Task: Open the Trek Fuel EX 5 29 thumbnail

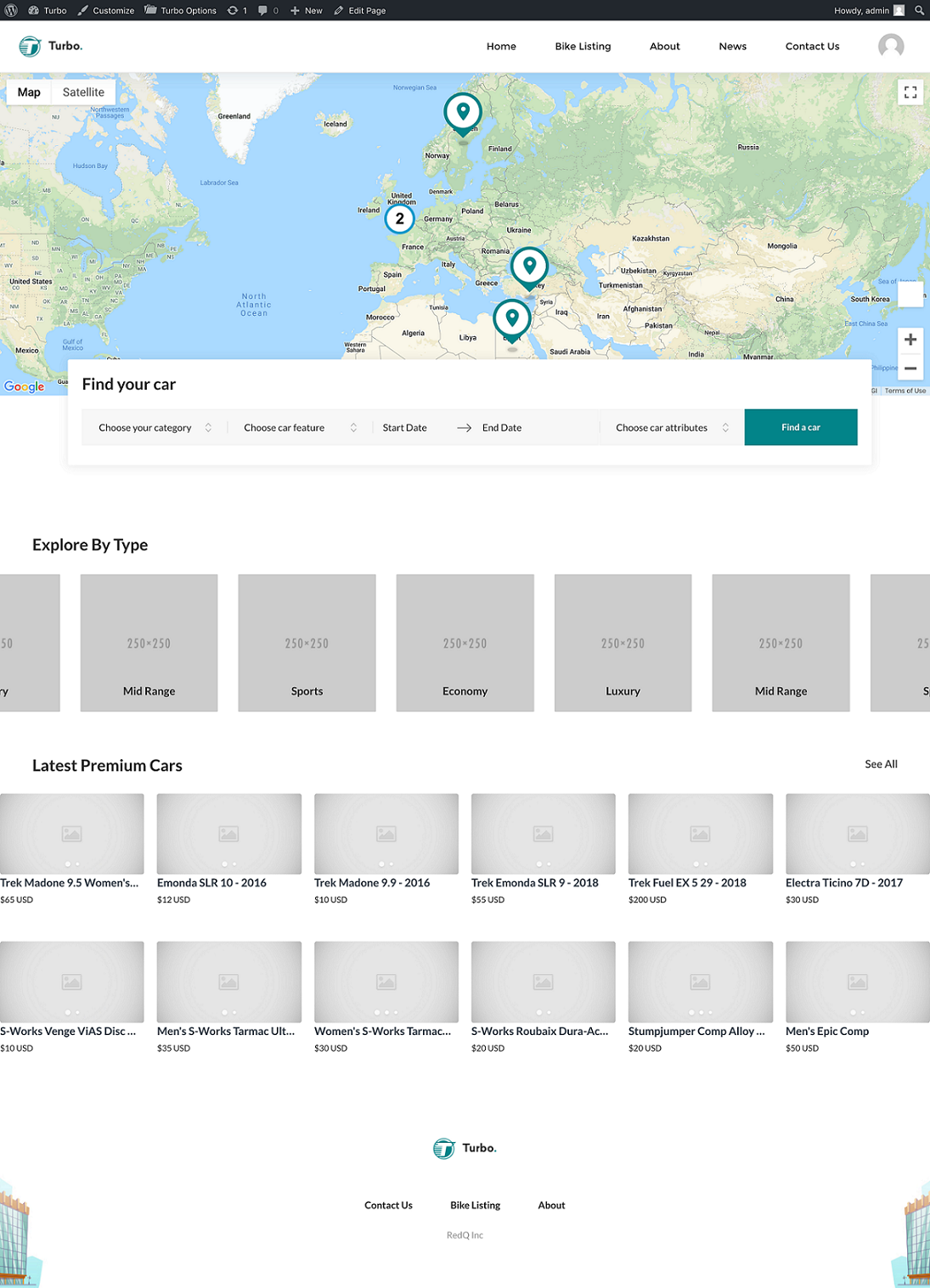Action: 700,834
